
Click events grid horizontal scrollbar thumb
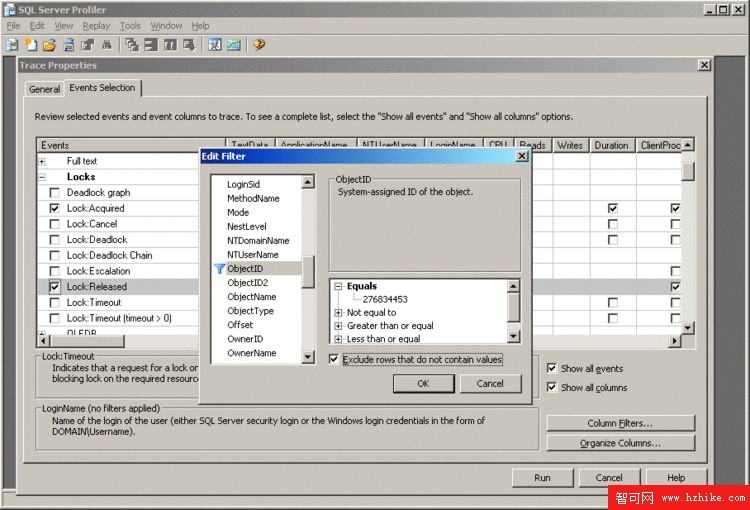[x=87, y=341]
